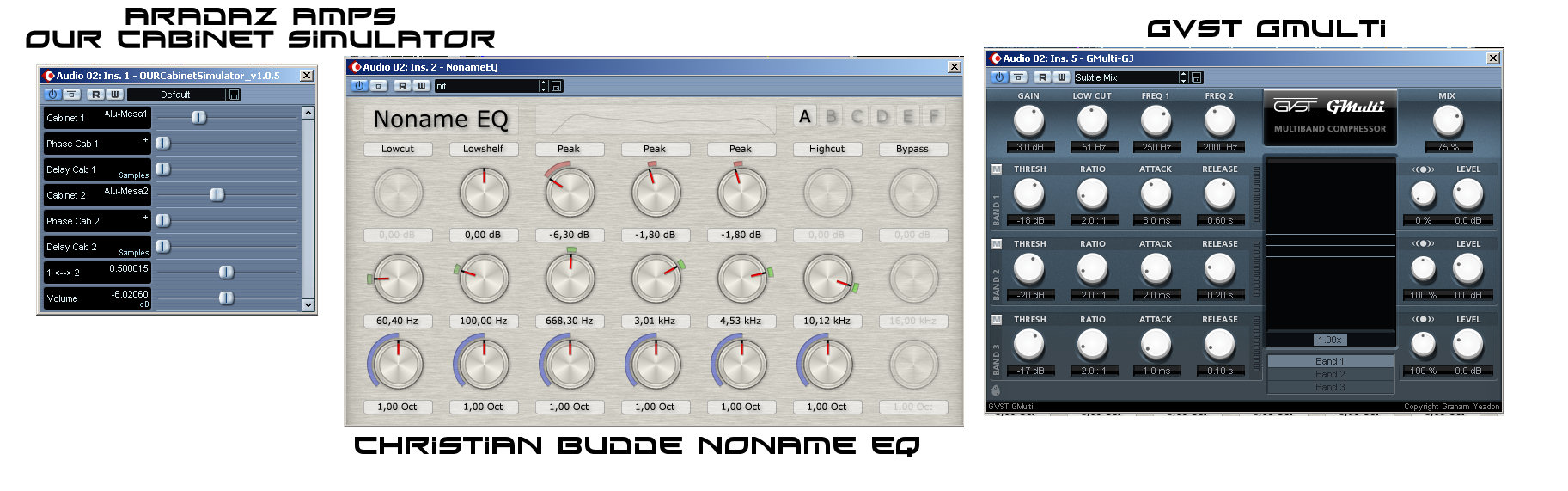Mute Band 3 with its M button
1568x491 pixels.
pos(997,320)
